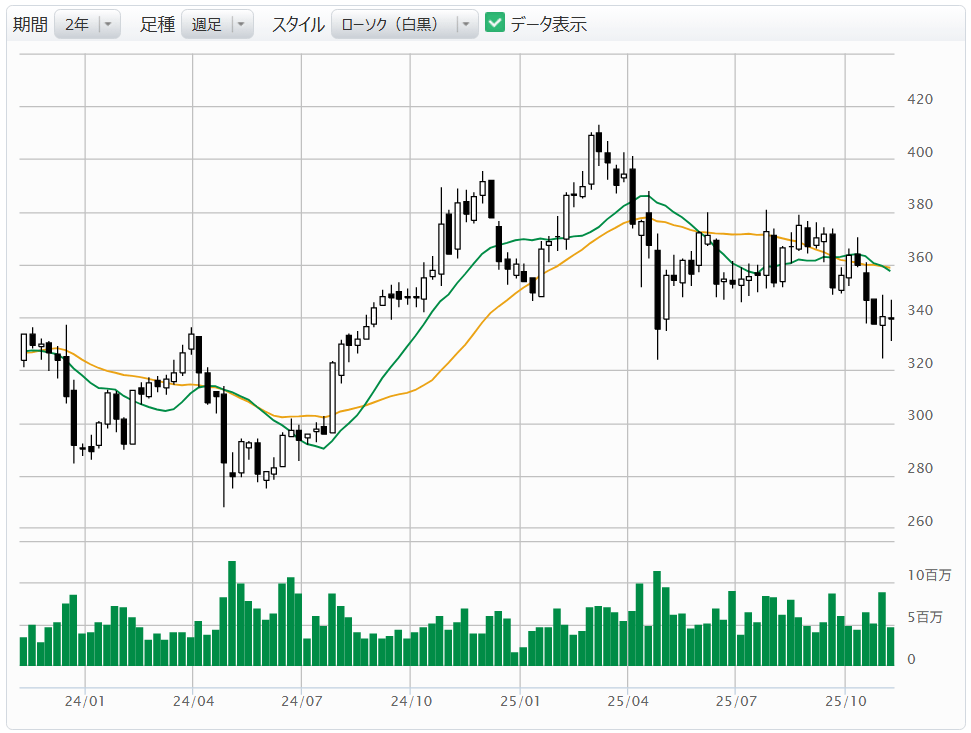Uncheck the データ表示 checkbox

[x=494, y=24]
